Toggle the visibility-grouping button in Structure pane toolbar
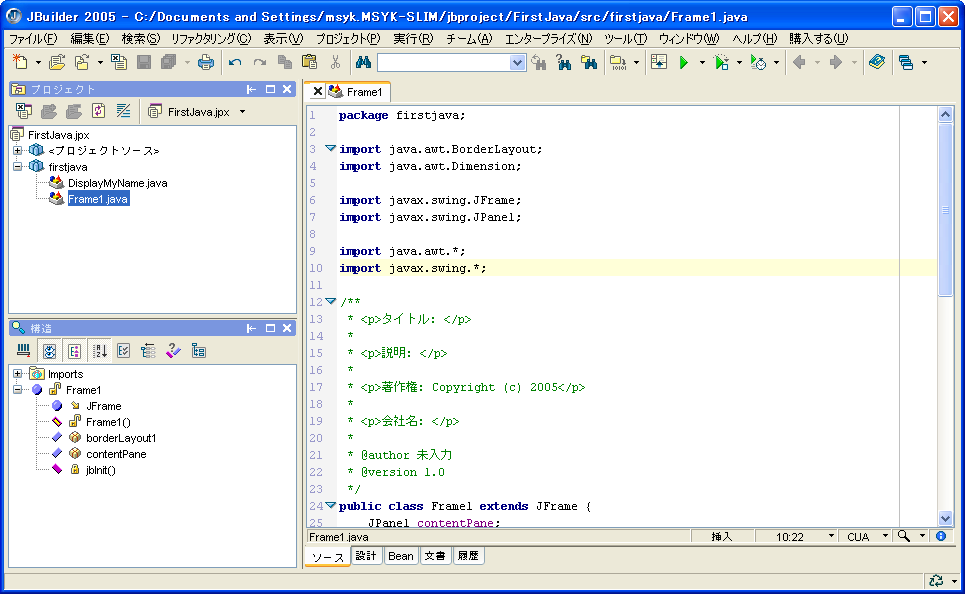 tap(74, 351)
